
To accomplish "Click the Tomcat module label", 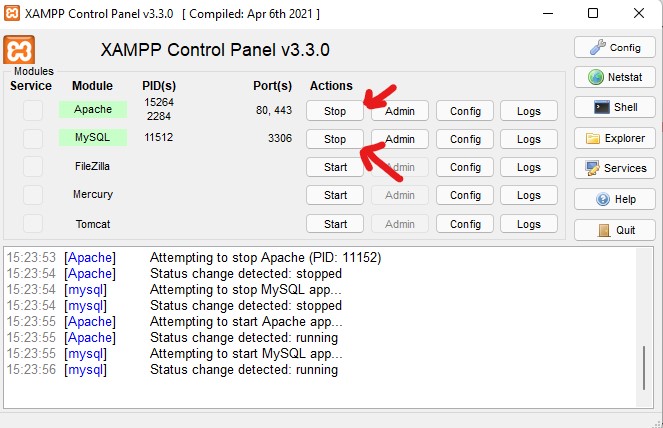I will [93, 224].
